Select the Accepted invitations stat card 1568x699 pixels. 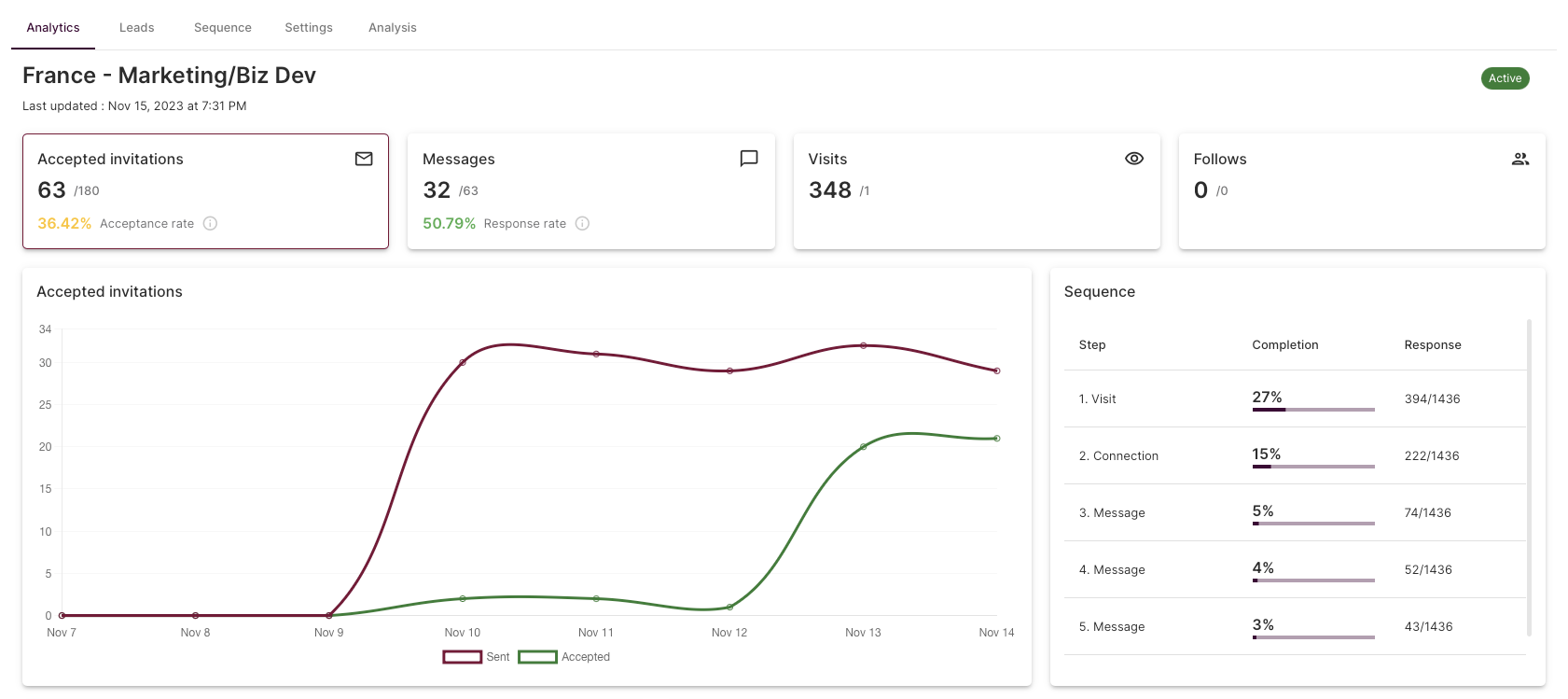click(205, 191)
